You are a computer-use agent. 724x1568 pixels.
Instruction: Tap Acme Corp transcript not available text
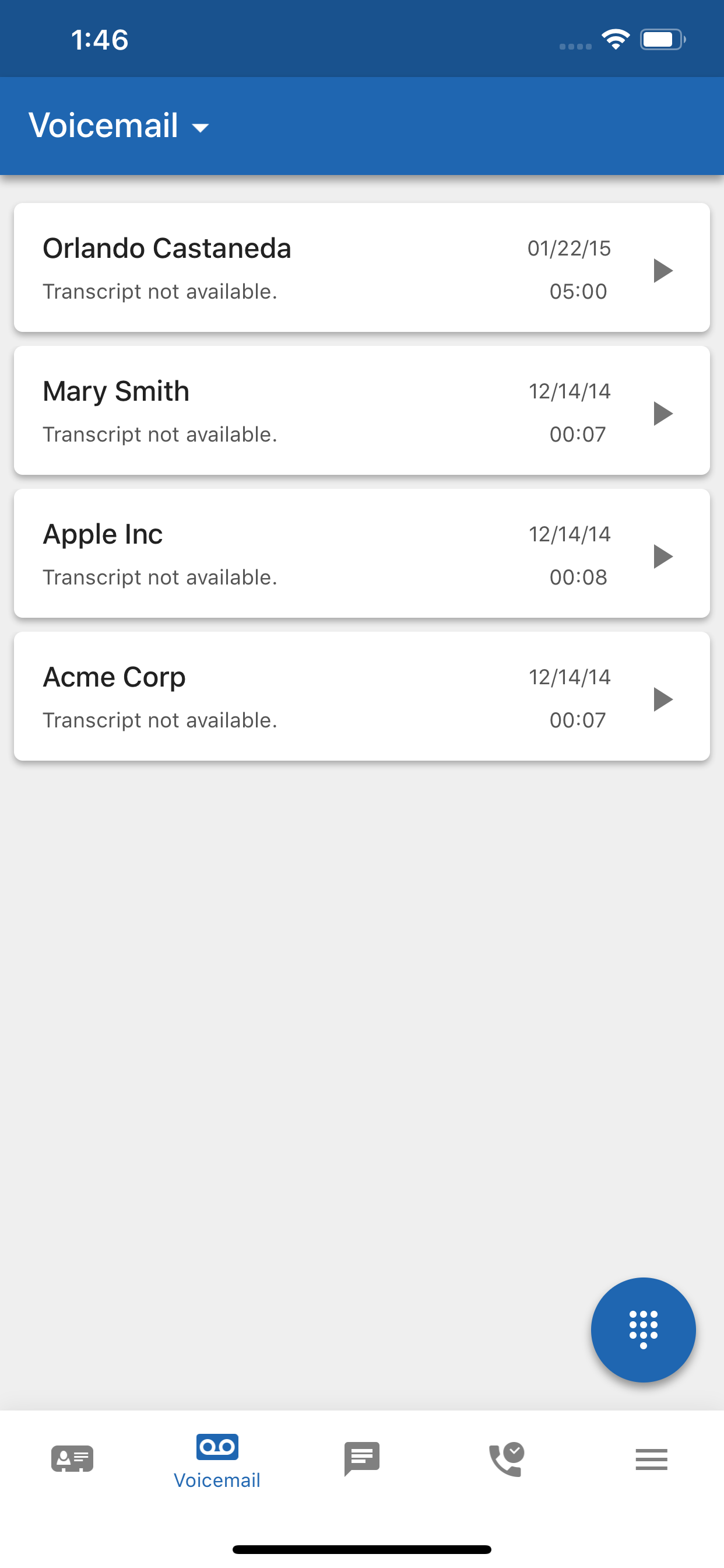tap(160, 720)
